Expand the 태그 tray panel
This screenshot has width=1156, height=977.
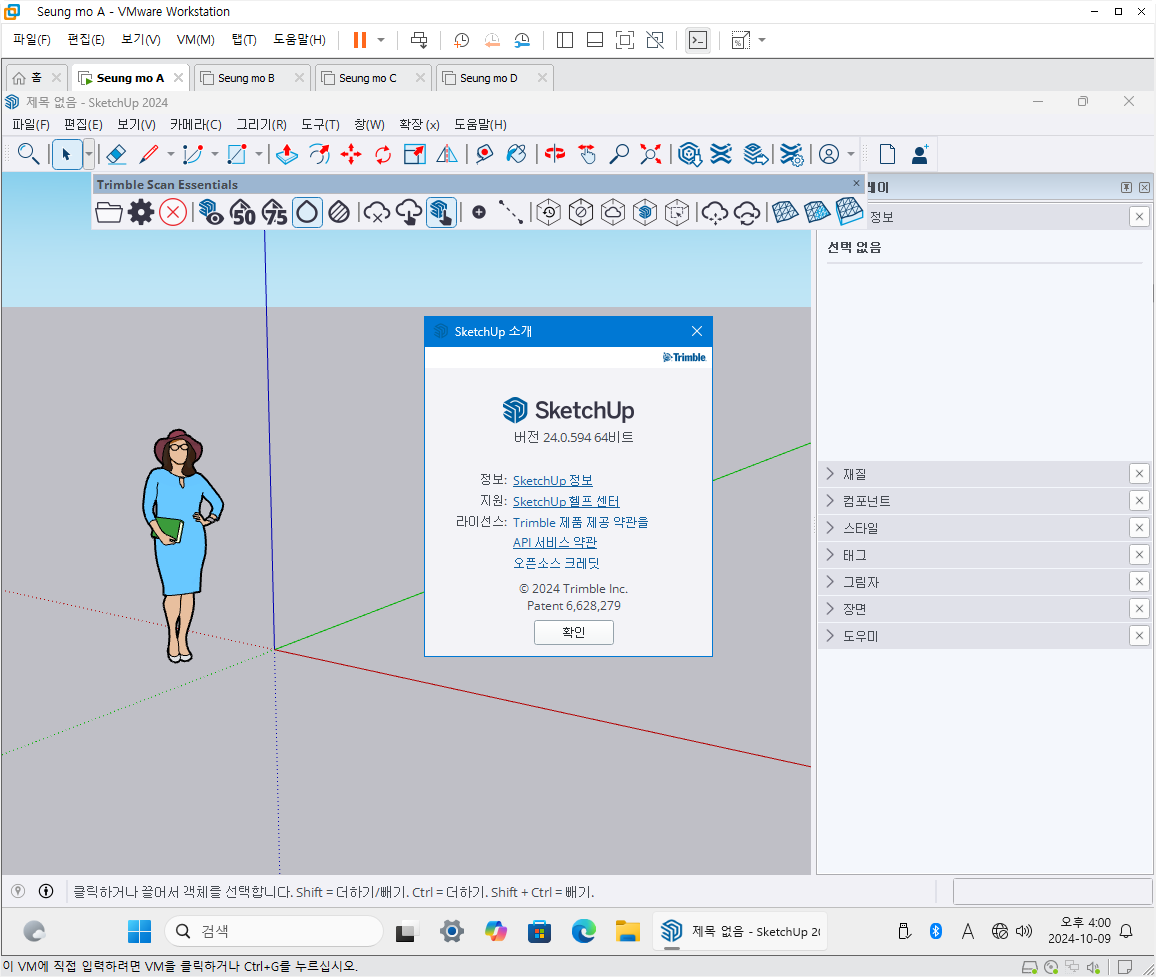[x=973, y=555]
